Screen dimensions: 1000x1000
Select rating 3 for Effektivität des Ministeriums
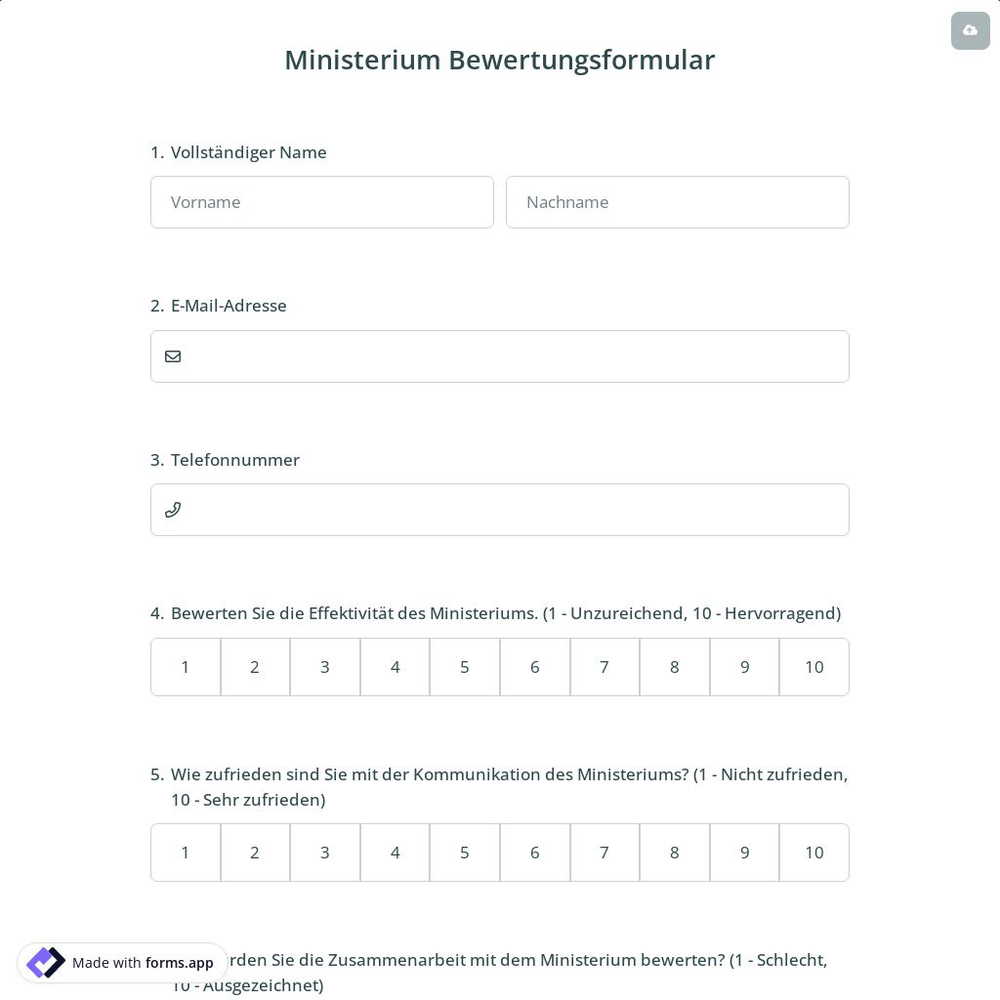coord(324,667)
